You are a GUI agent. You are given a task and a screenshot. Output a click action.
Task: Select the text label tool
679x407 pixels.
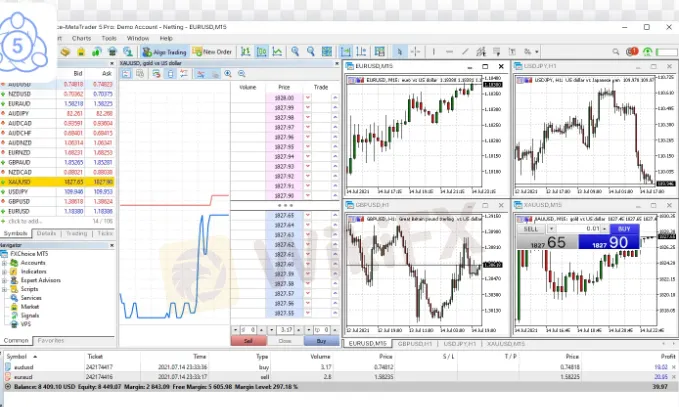coord(512,52)
